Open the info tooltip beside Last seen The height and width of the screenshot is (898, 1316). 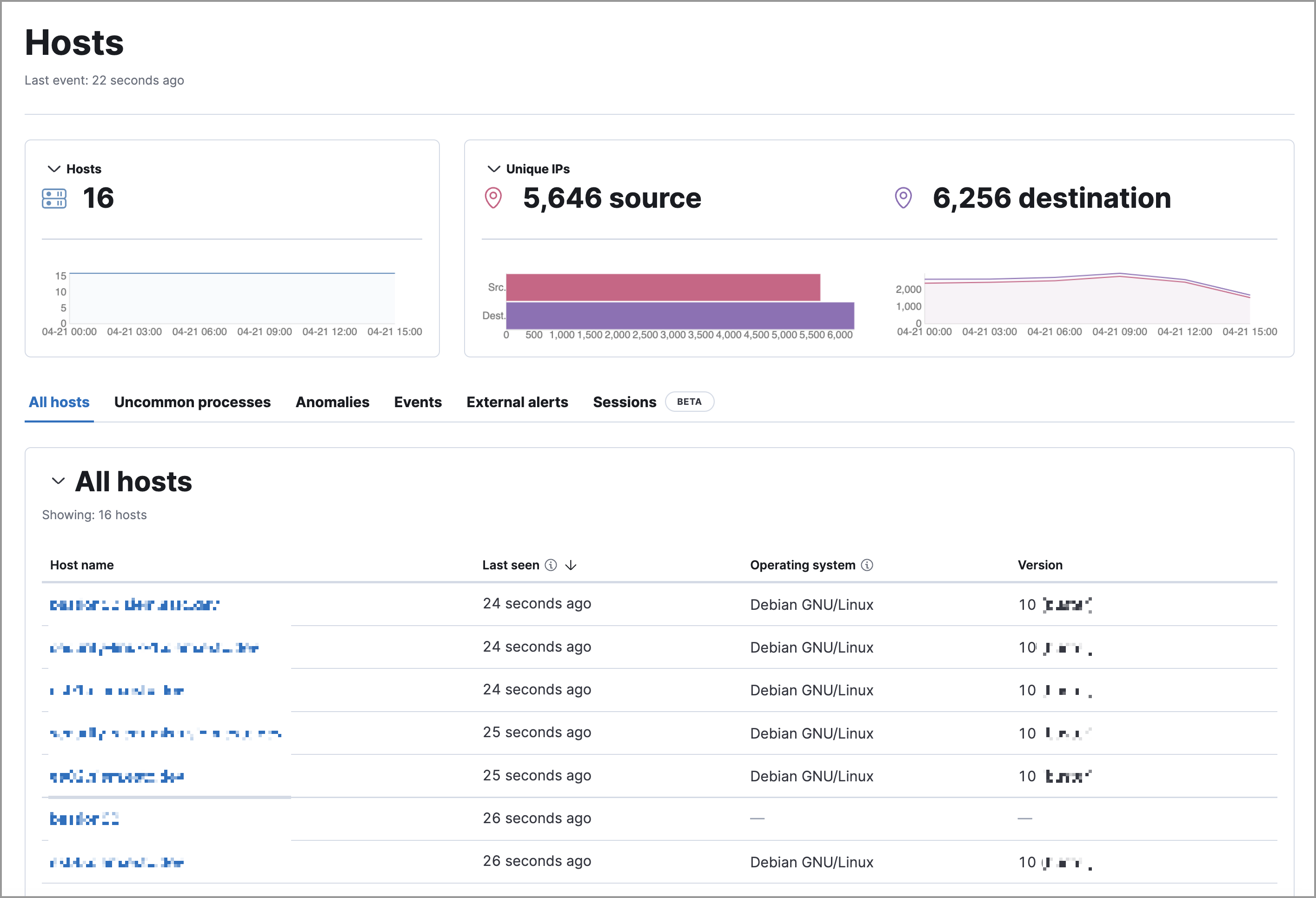[551, 565]
